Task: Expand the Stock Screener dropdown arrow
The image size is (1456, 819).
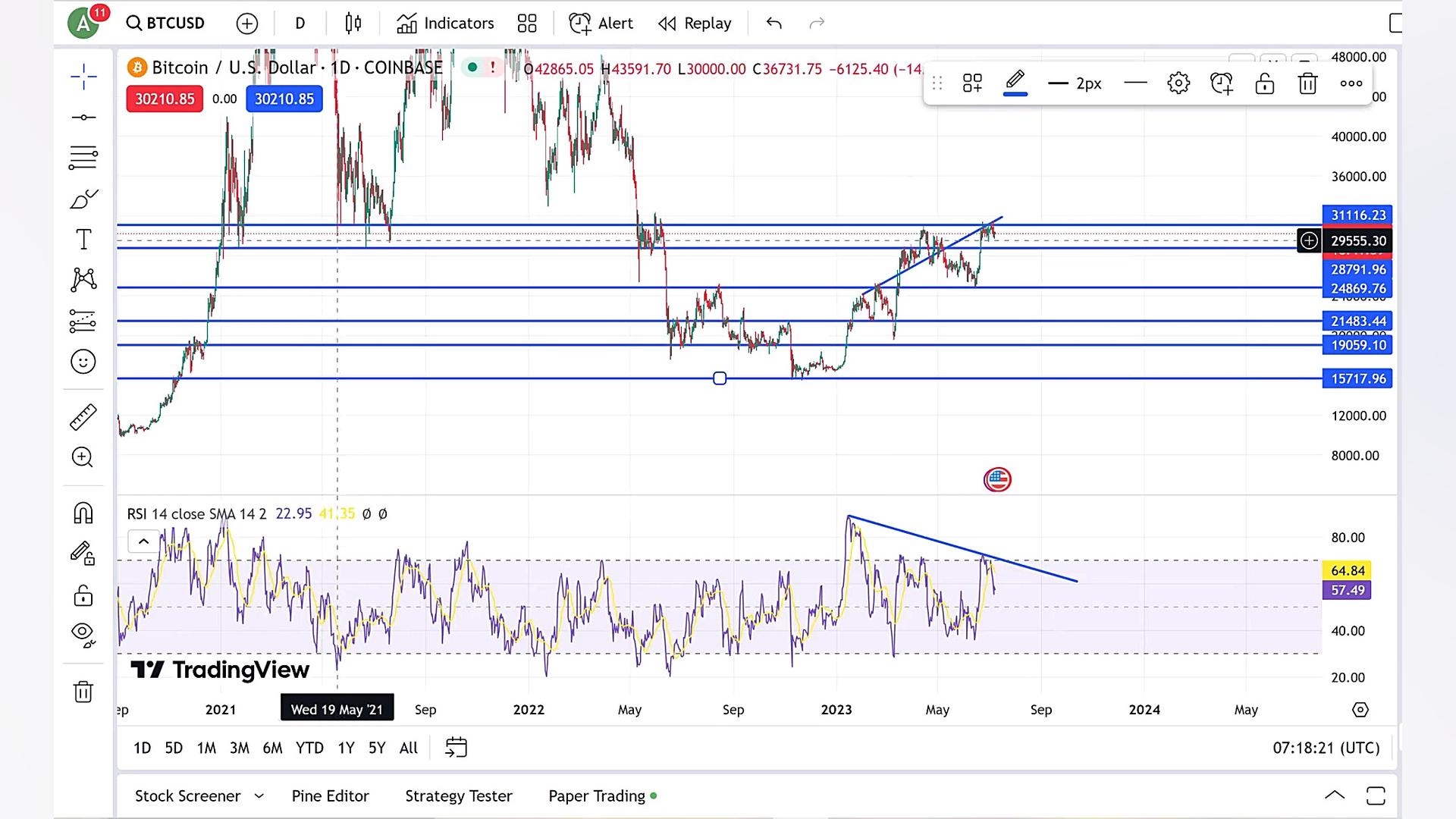Action: [x=259, y=796]
